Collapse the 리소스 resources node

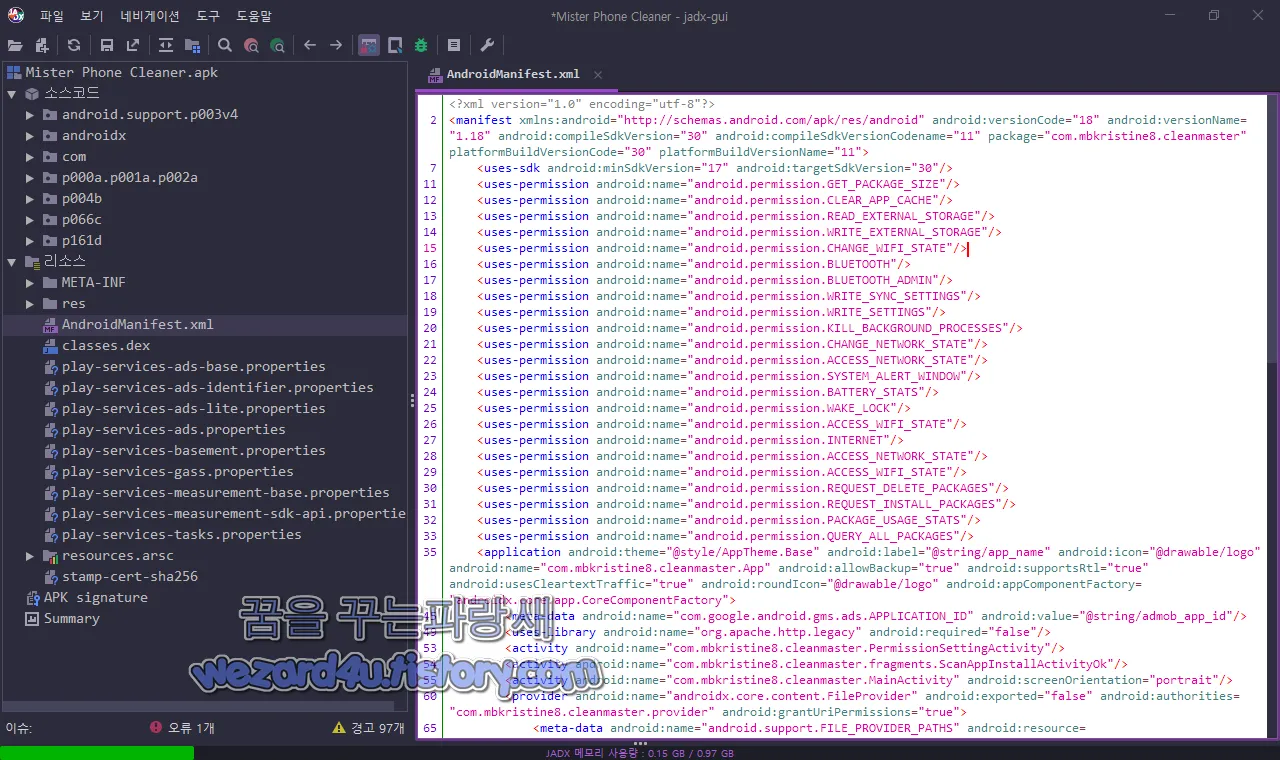pos(12,262)
